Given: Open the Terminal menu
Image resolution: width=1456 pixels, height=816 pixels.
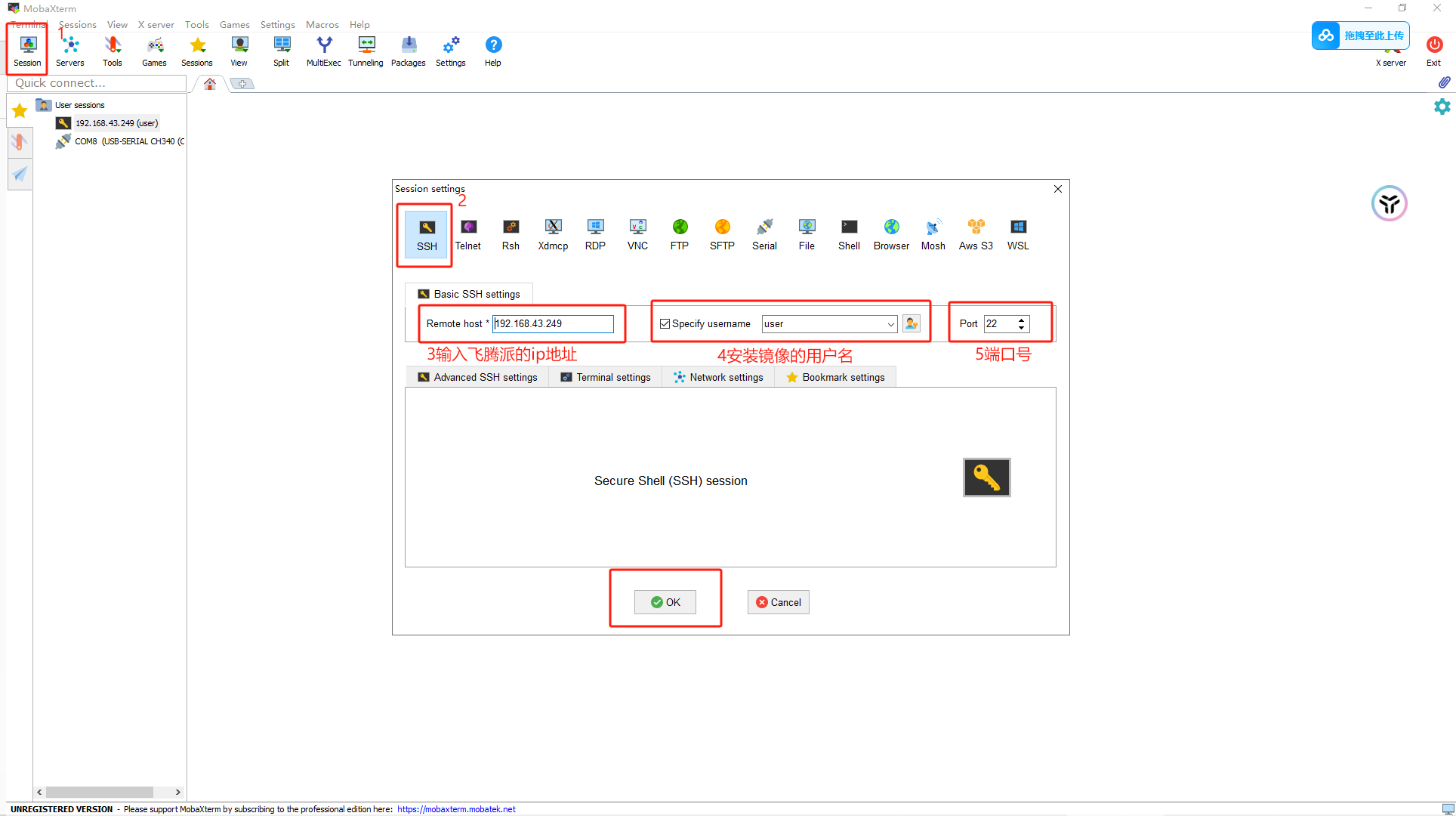Looking at the screenshot, I should (x=27, y=24).
